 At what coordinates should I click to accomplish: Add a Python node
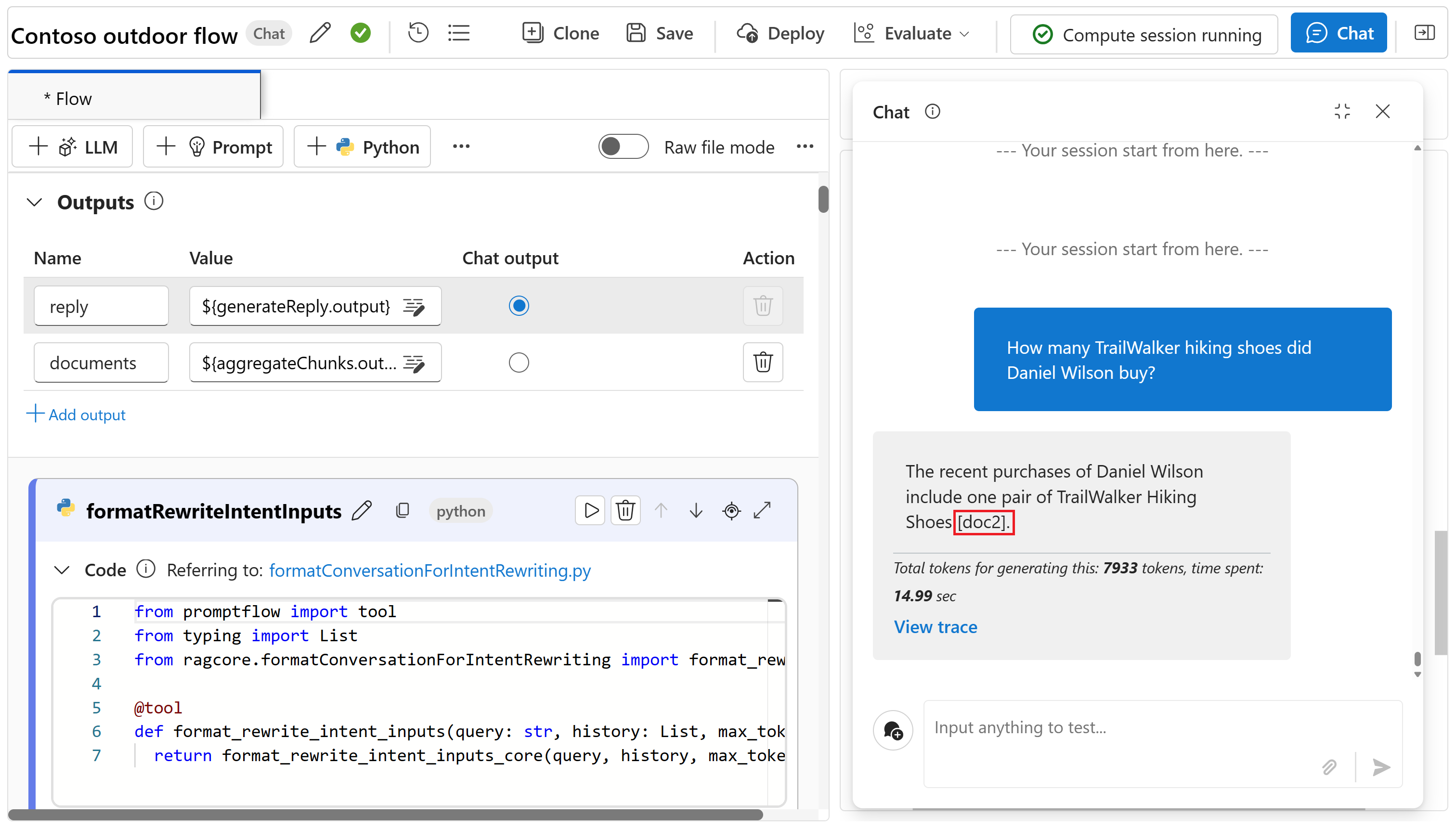tap(362, 147)
